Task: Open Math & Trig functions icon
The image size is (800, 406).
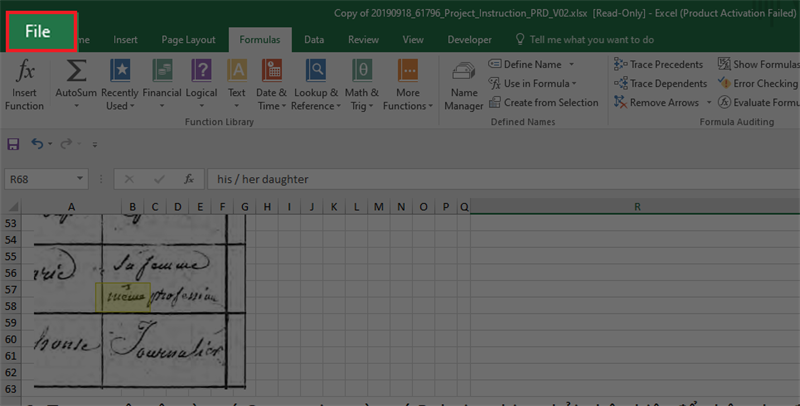Action: [x=362, y=70]
